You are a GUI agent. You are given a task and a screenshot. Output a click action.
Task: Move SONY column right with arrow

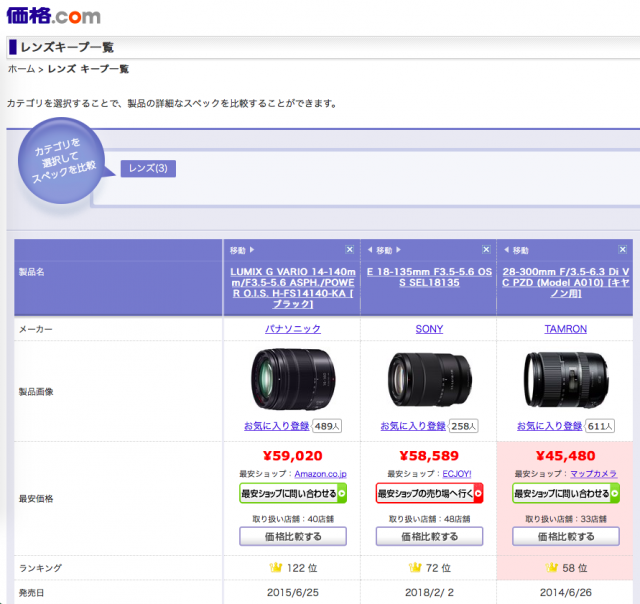tap(398, 250)
